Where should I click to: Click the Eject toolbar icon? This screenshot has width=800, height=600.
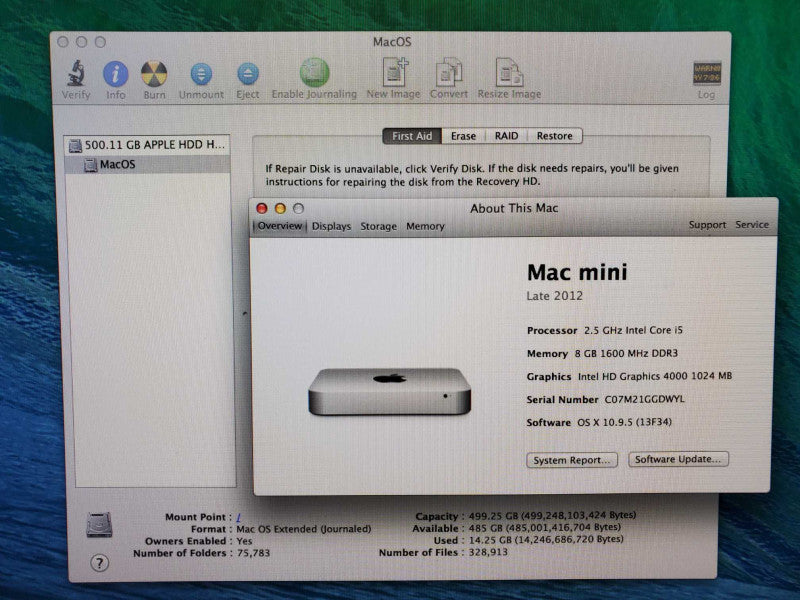pos(248,74)
